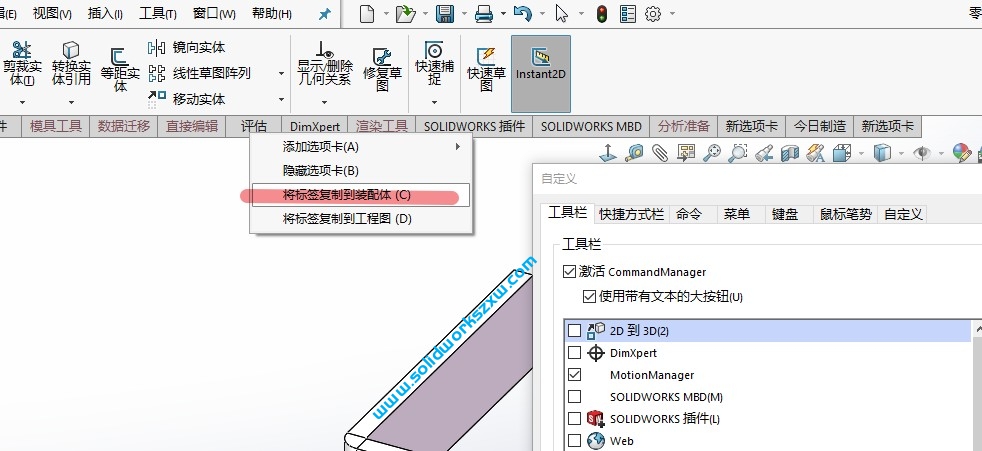Open dropdown arrow under 转换实体引用
The width and height of the screenshot is (982, 451).
(71, 102)
